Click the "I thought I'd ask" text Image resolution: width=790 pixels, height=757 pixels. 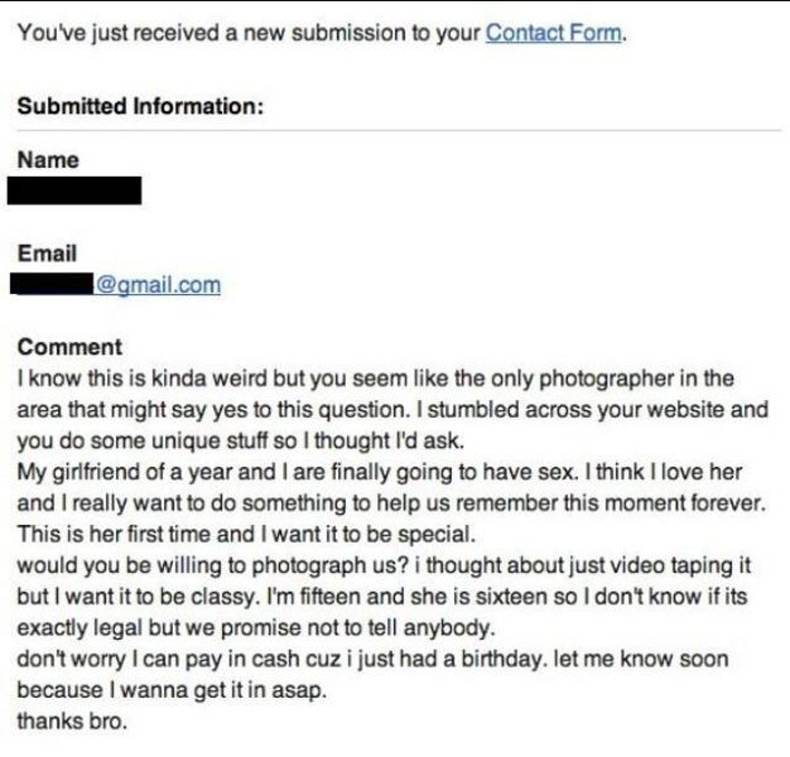(383, 441)
